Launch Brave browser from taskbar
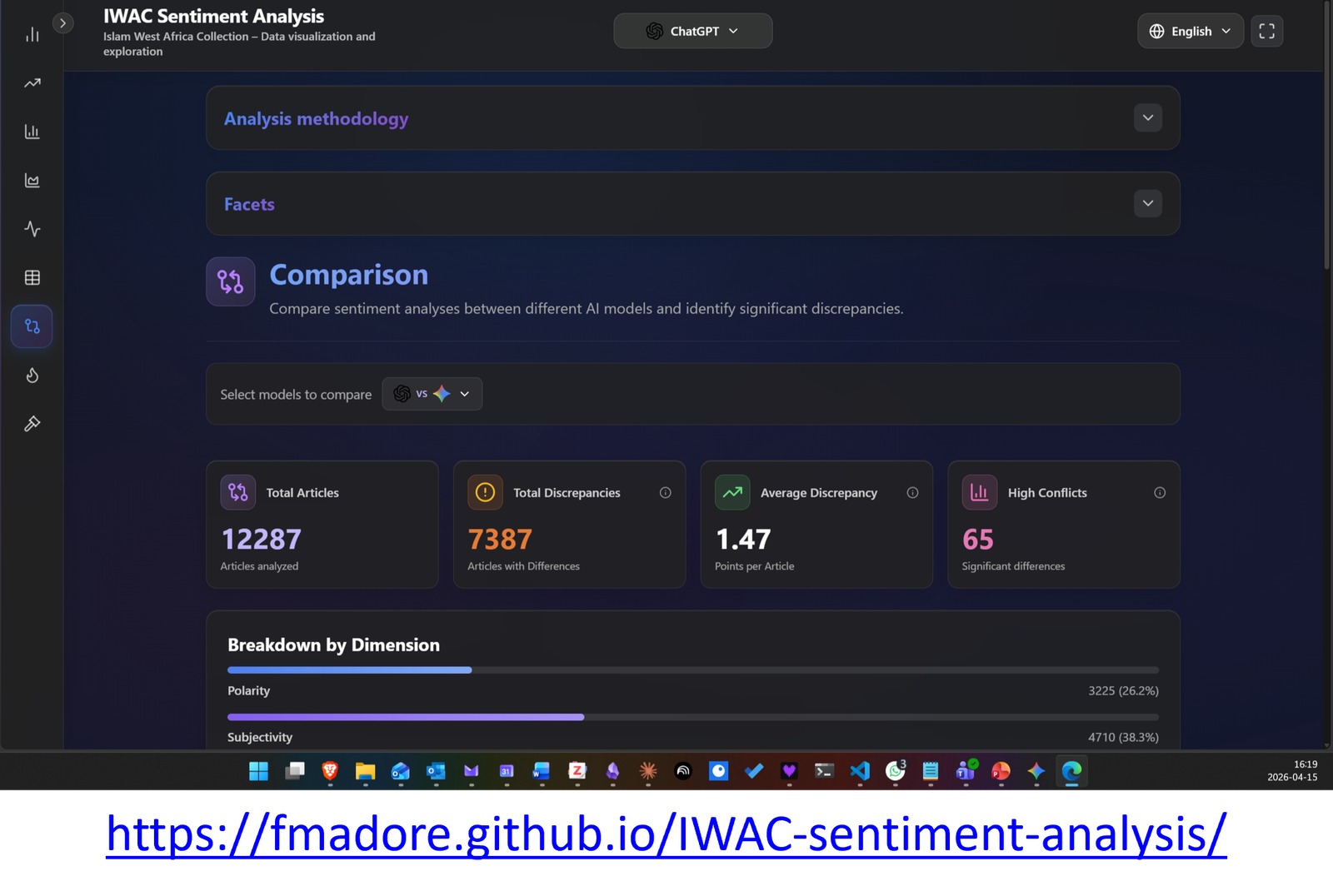This screenshot has height=896, width=1333. point(330,771)
